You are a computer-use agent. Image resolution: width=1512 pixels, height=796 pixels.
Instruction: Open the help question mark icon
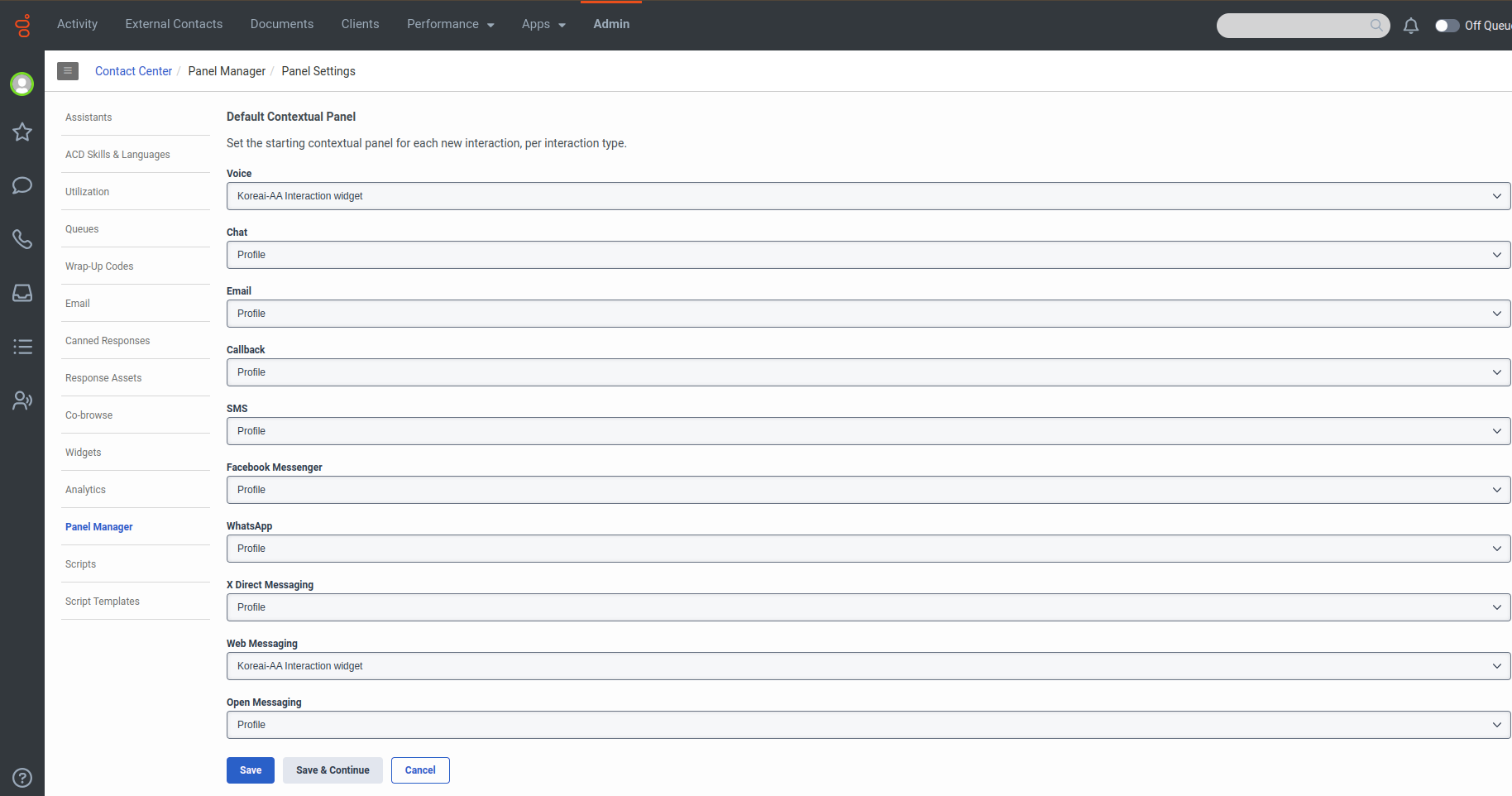pos(22,778)
